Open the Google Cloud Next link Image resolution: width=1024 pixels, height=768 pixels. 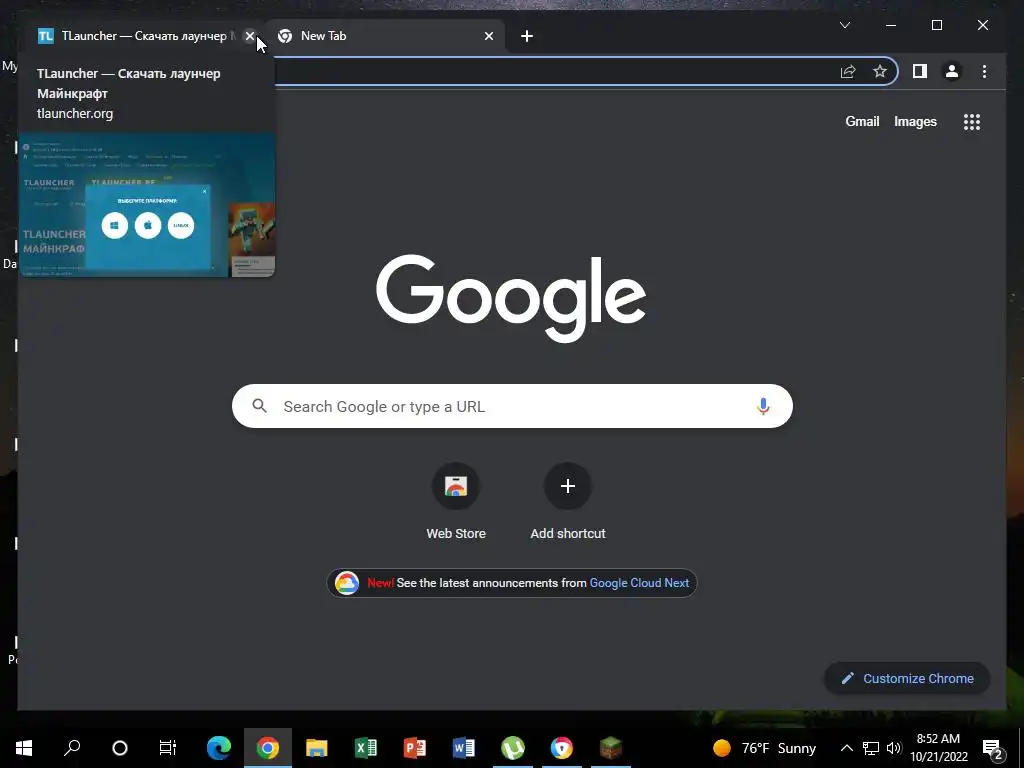639,583
